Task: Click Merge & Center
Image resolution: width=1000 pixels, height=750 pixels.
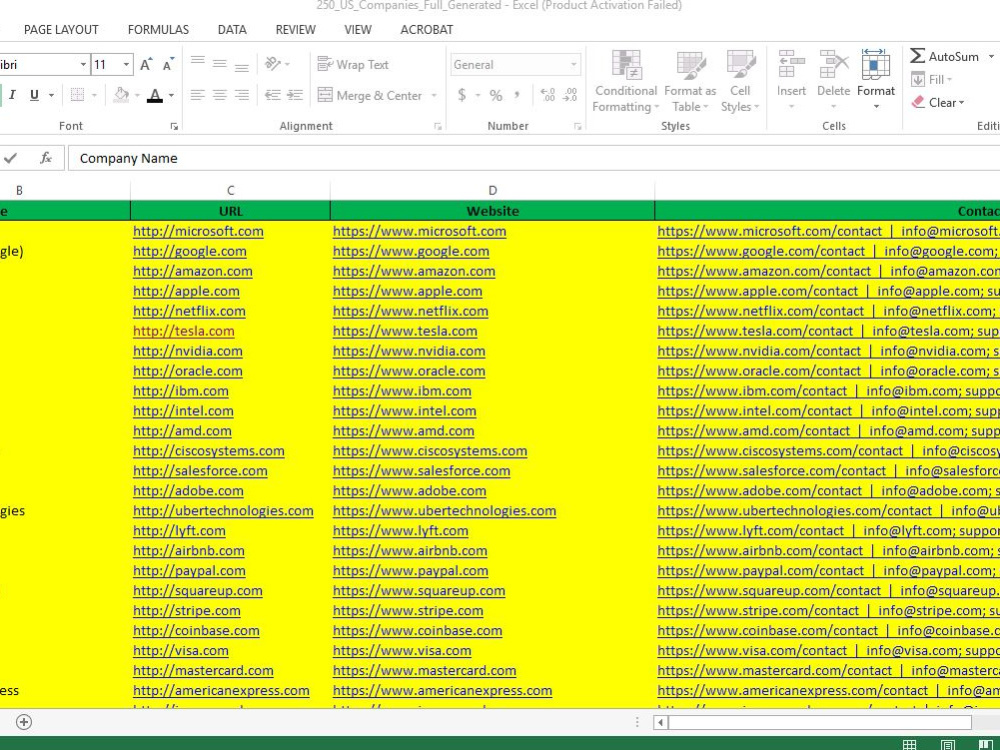Action: click(x=370, y=96)
